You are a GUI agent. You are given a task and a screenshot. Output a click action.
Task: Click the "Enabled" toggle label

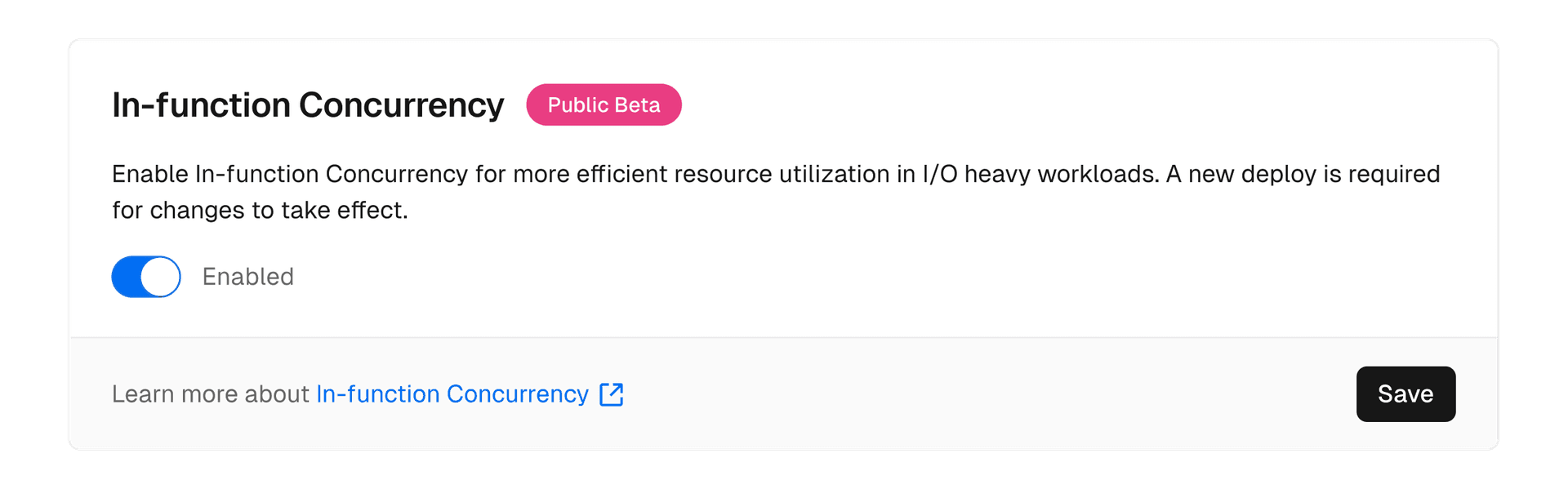coord(247,277)
